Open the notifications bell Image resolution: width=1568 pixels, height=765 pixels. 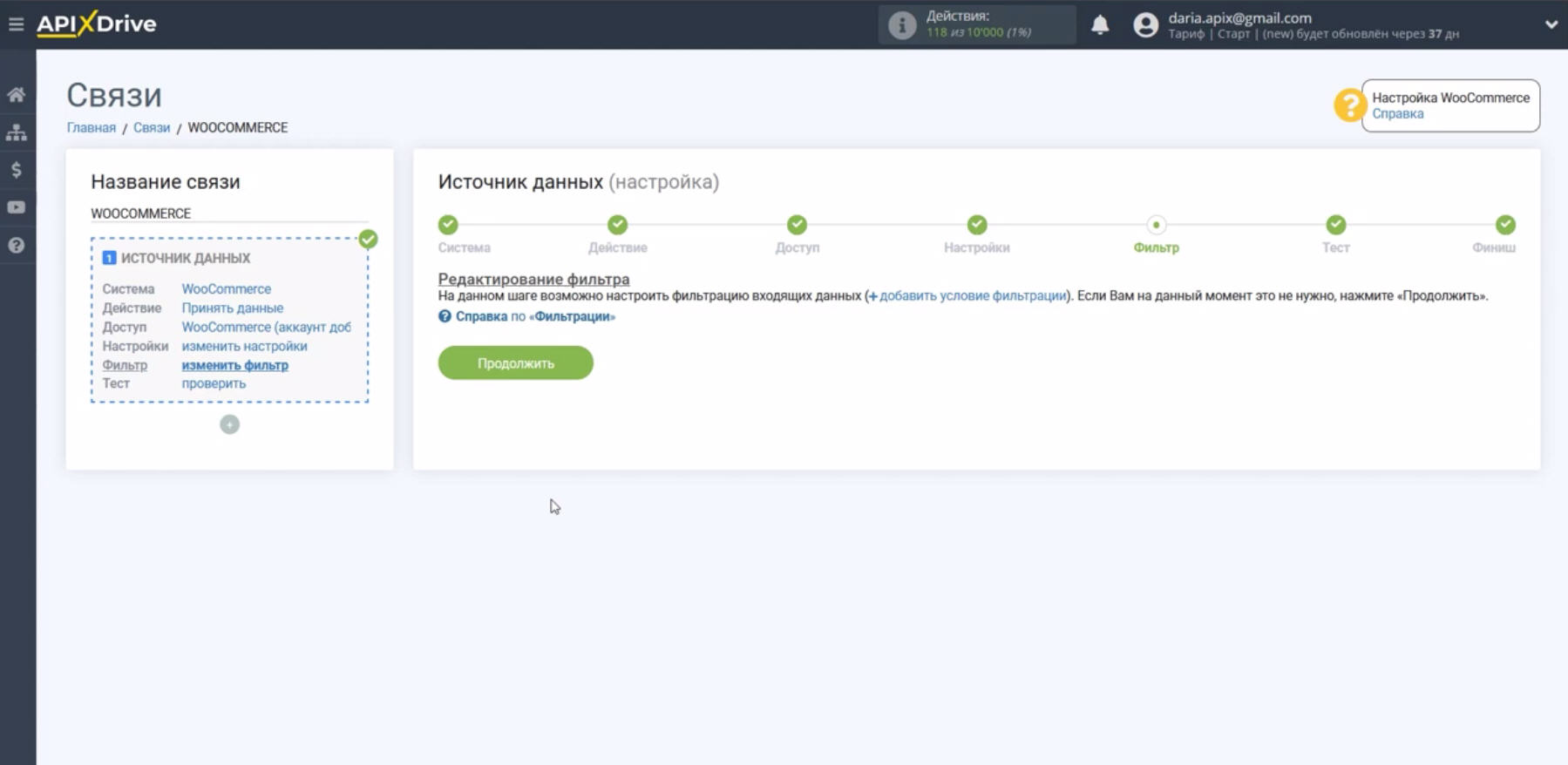[x=1100, y=24]
